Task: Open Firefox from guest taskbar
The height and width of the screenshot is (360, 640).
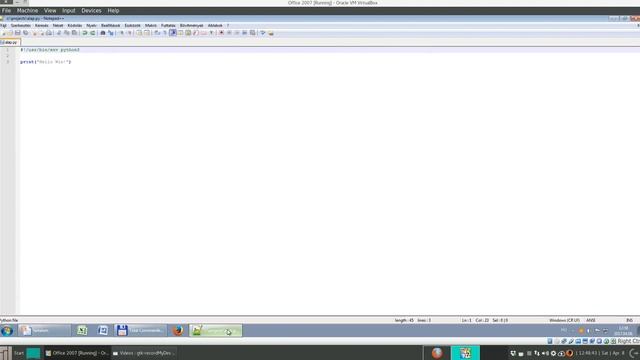Action: point(178,331)
